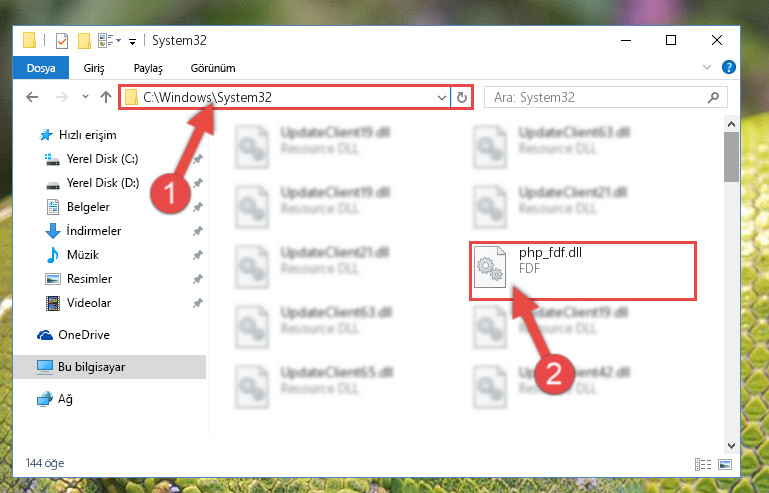The image size is (769, 493).
Task: Select the php_fdf.dll file
Action: click(x=583, y=270)
